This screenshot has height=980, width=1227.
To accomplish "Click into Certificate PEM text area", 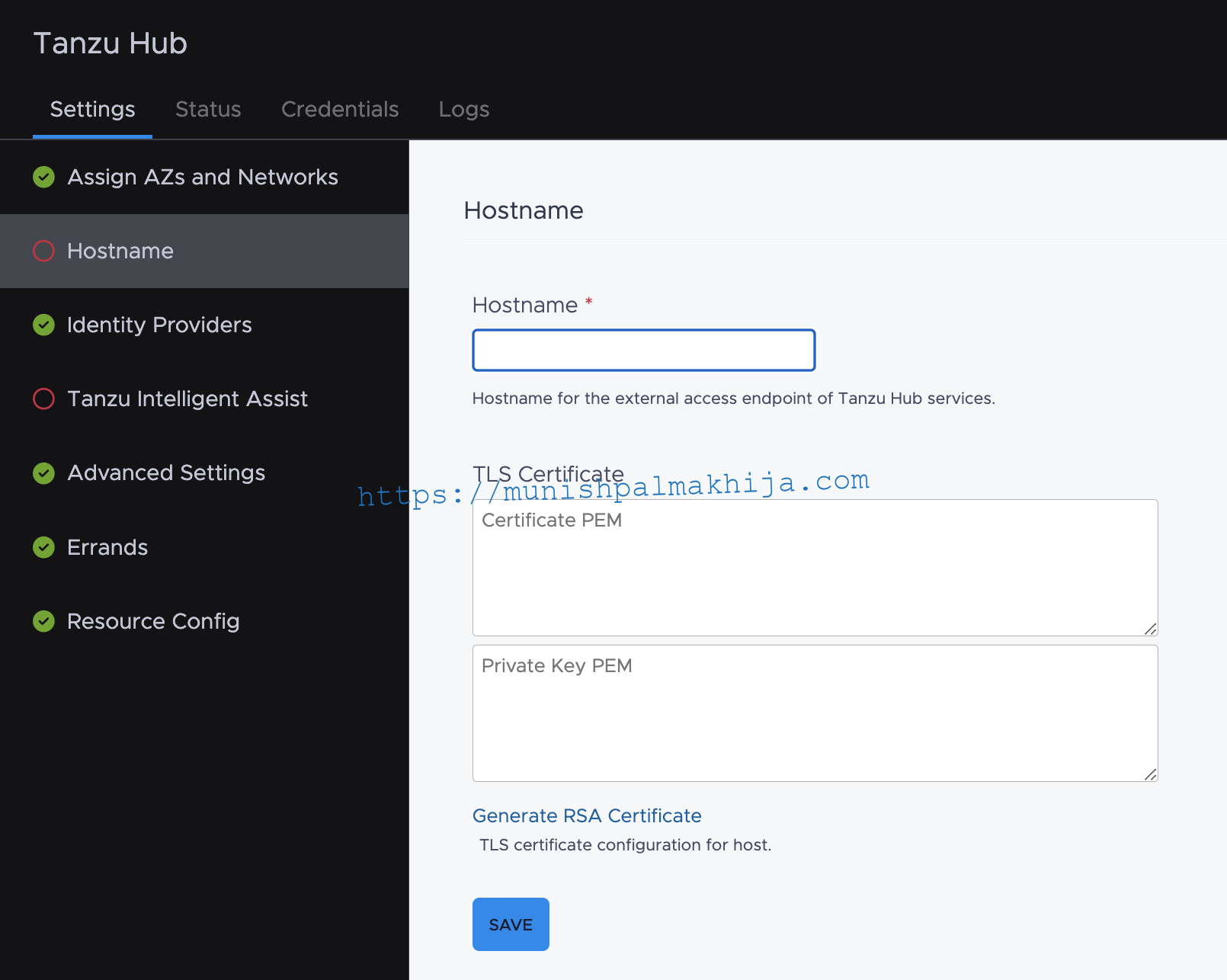I will point(815,568).
